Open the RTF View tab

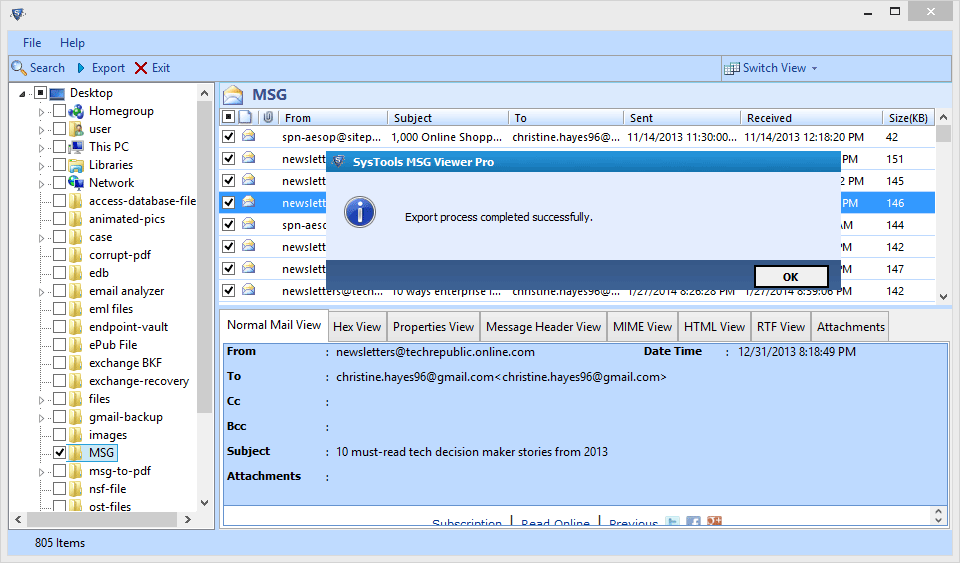(x=781, y=327)
